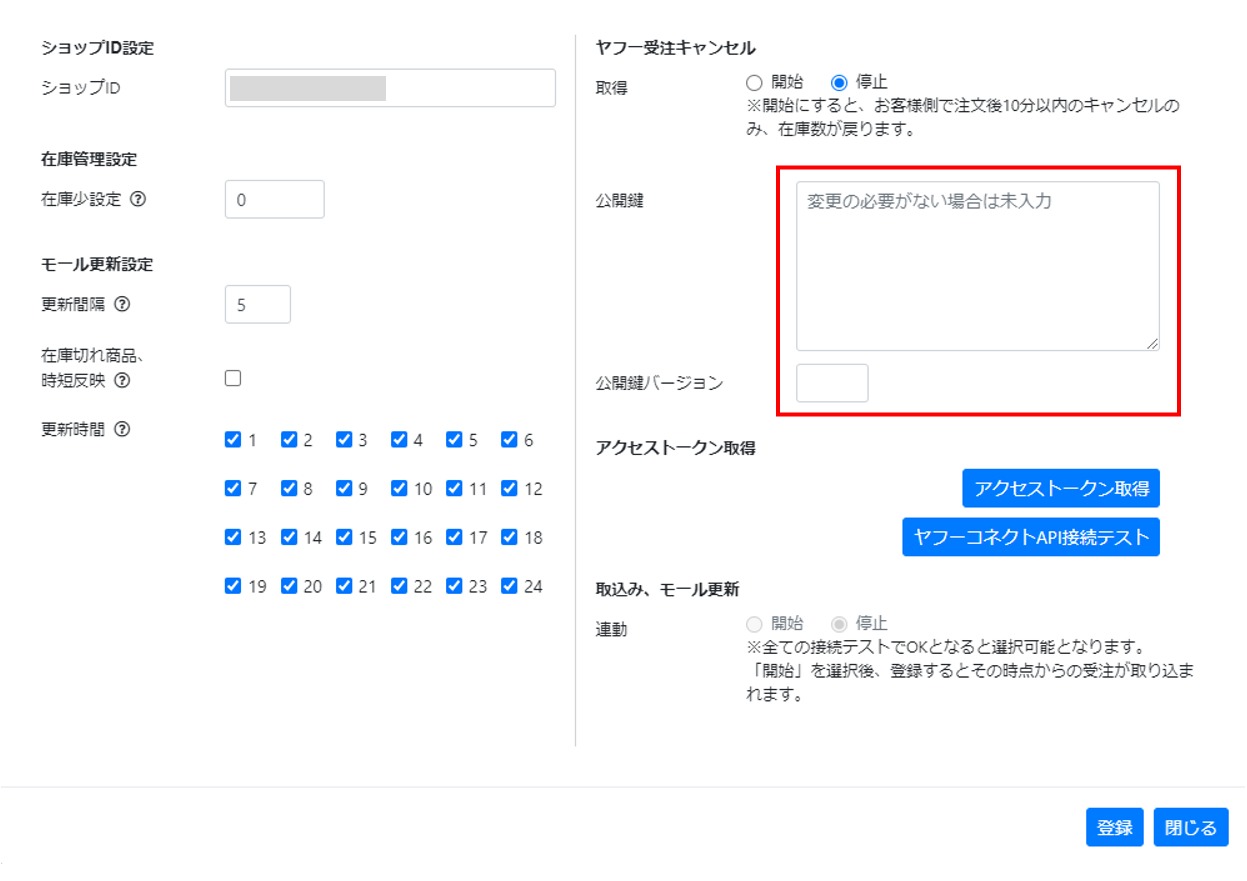
Task: Uncheck update hour 24 checkbox
Action: point(509,586)
